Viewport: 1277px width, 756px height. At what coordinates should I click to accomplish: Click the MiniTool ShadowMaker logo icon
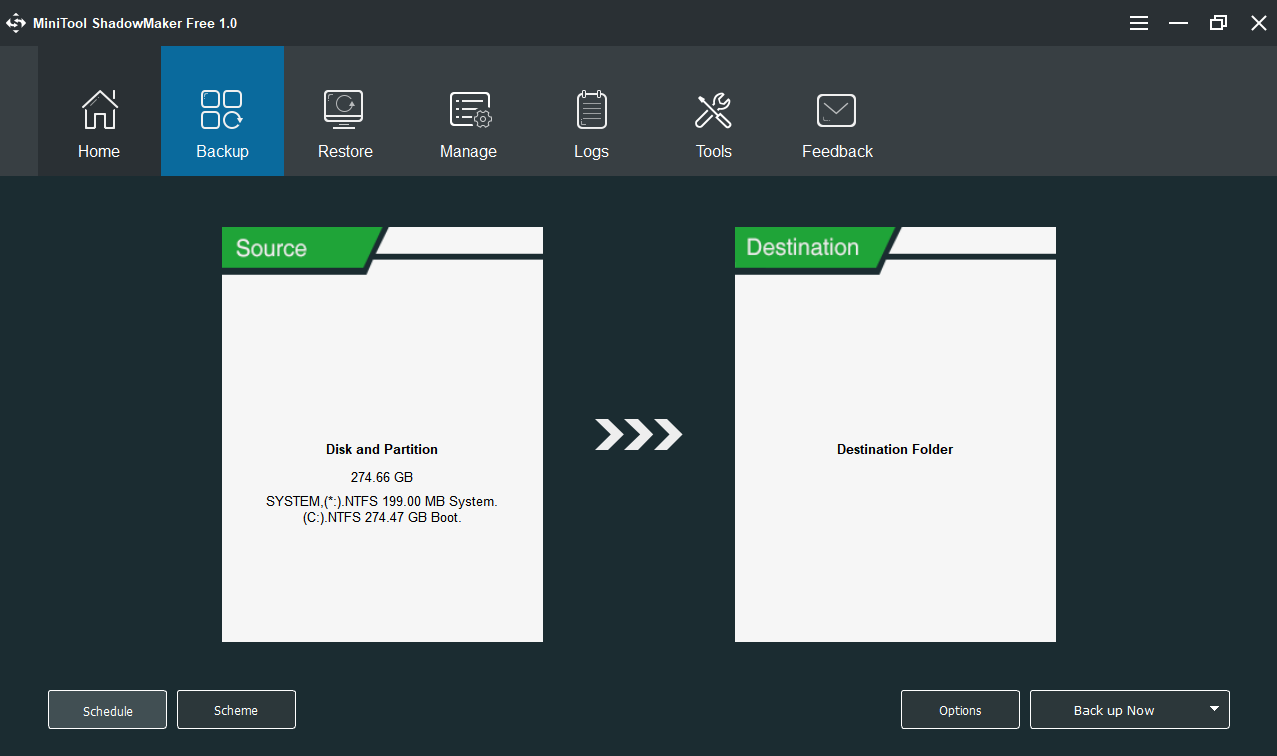16,23
